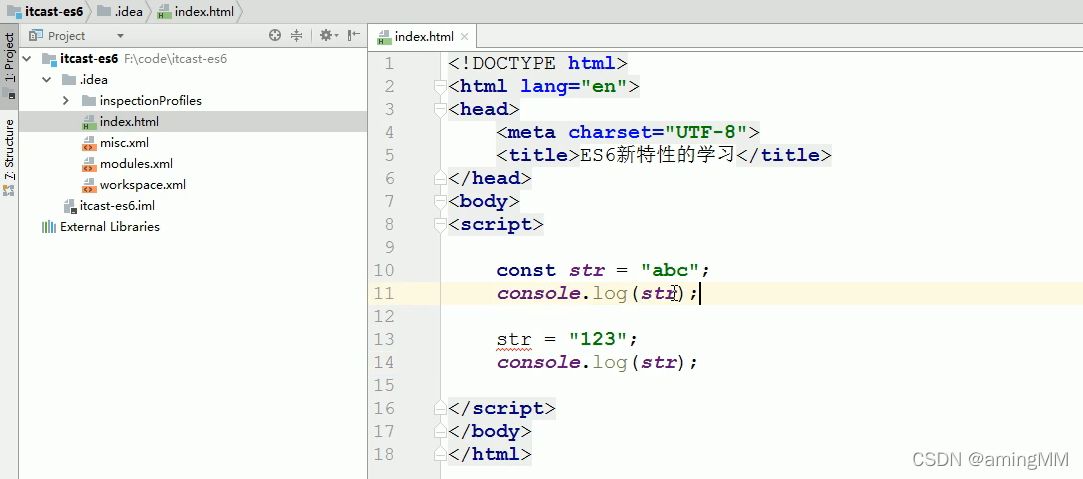The height and width of the screenshot is (479, 1083).
Task: Click index.html breadcrumb in navigation bar
Action: coord(195,11)
